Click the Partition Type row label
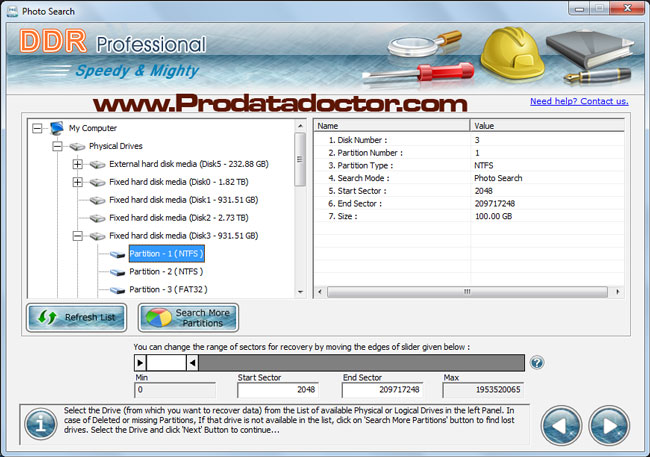650x457 pixels. click(361, 165)
